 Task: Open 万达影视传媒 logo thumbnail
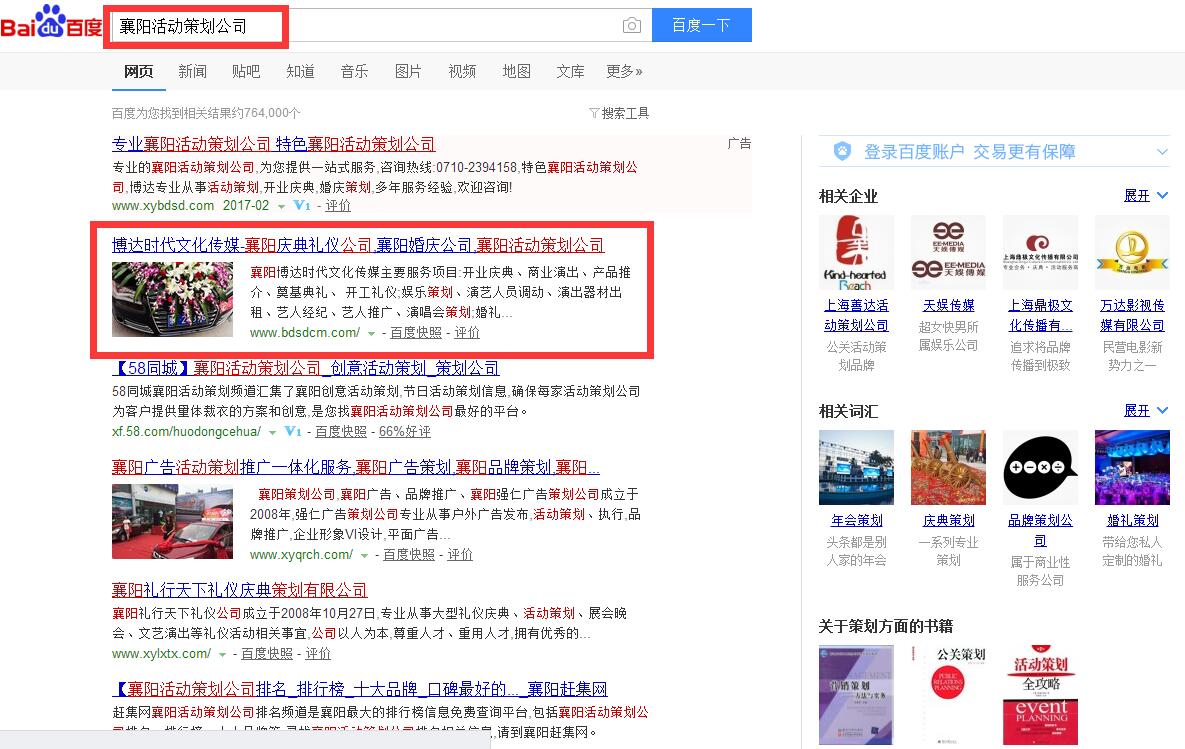click(x=1132, y=252)
